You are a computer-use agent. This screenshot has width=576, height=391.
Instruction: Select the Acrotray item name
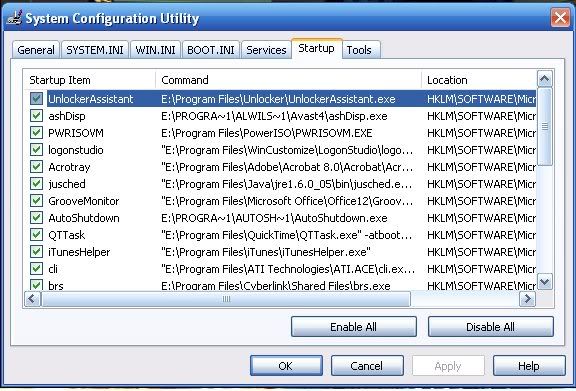[69, 167]
